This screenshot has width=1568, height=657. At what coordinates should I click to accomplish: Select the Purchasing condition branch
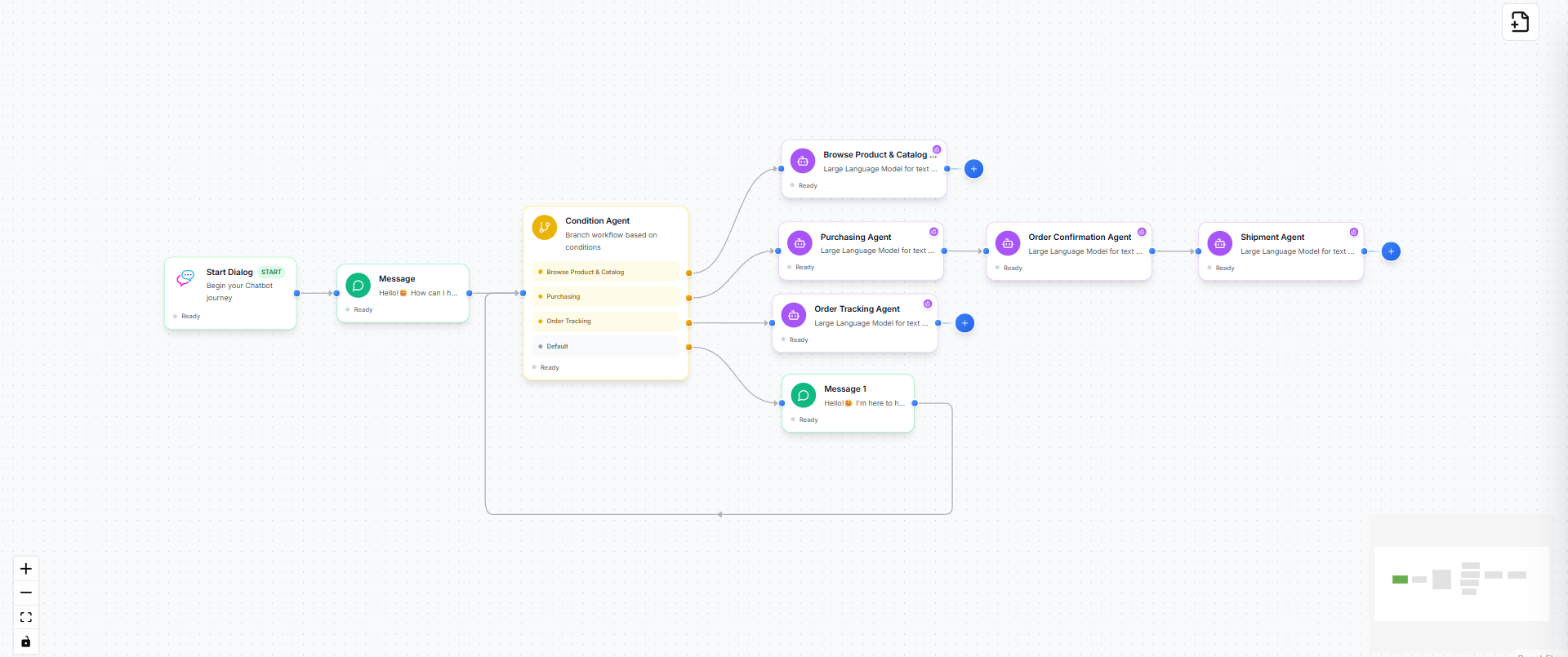click(x=605, y=296)
